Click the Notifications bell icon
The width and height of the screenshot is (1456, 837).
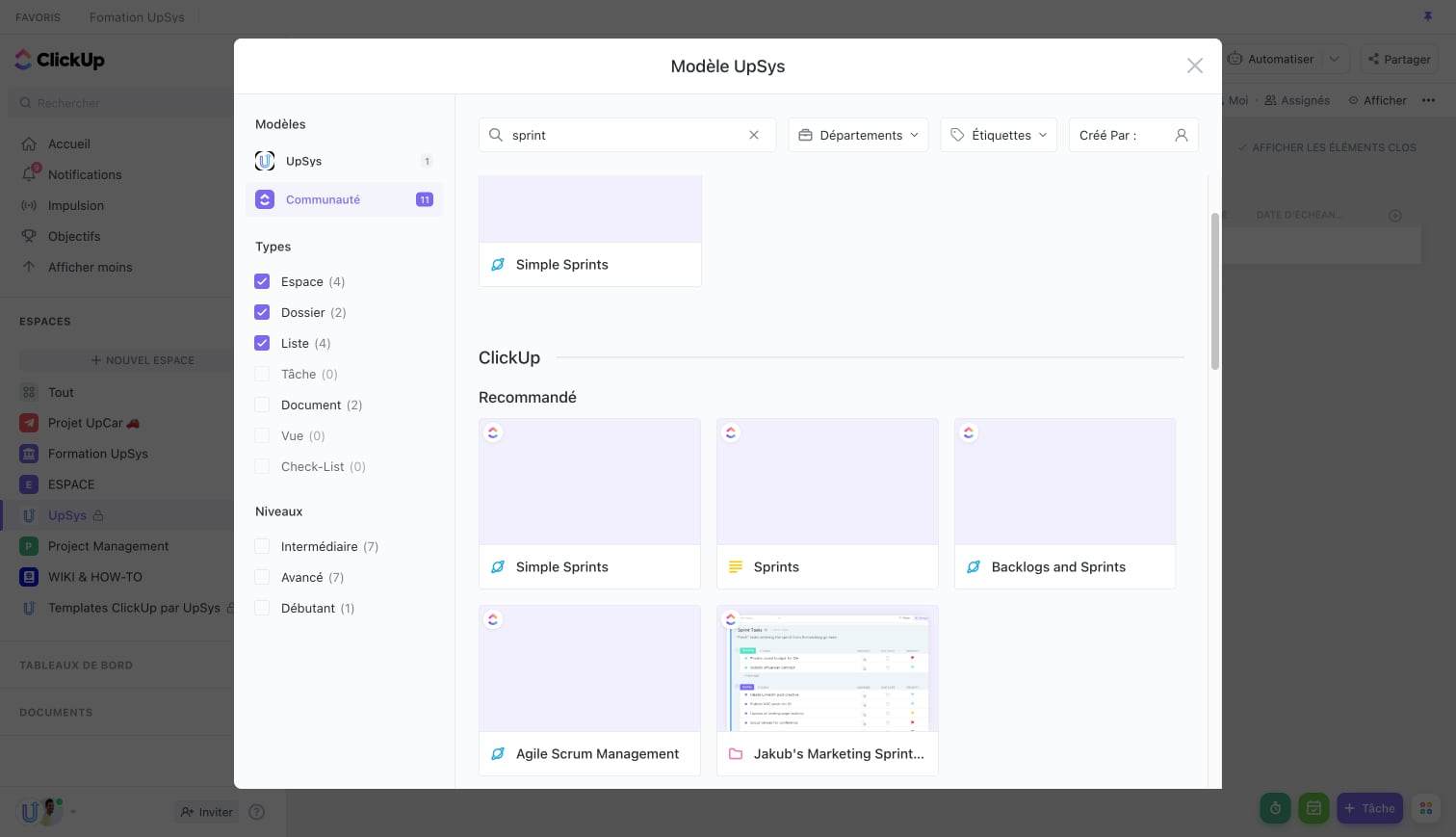click(x=29, y=174)
